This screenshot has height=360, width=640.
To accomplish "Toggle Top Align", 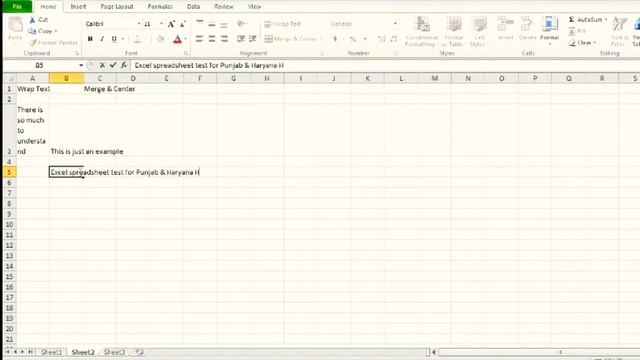I will click(199, 24).
